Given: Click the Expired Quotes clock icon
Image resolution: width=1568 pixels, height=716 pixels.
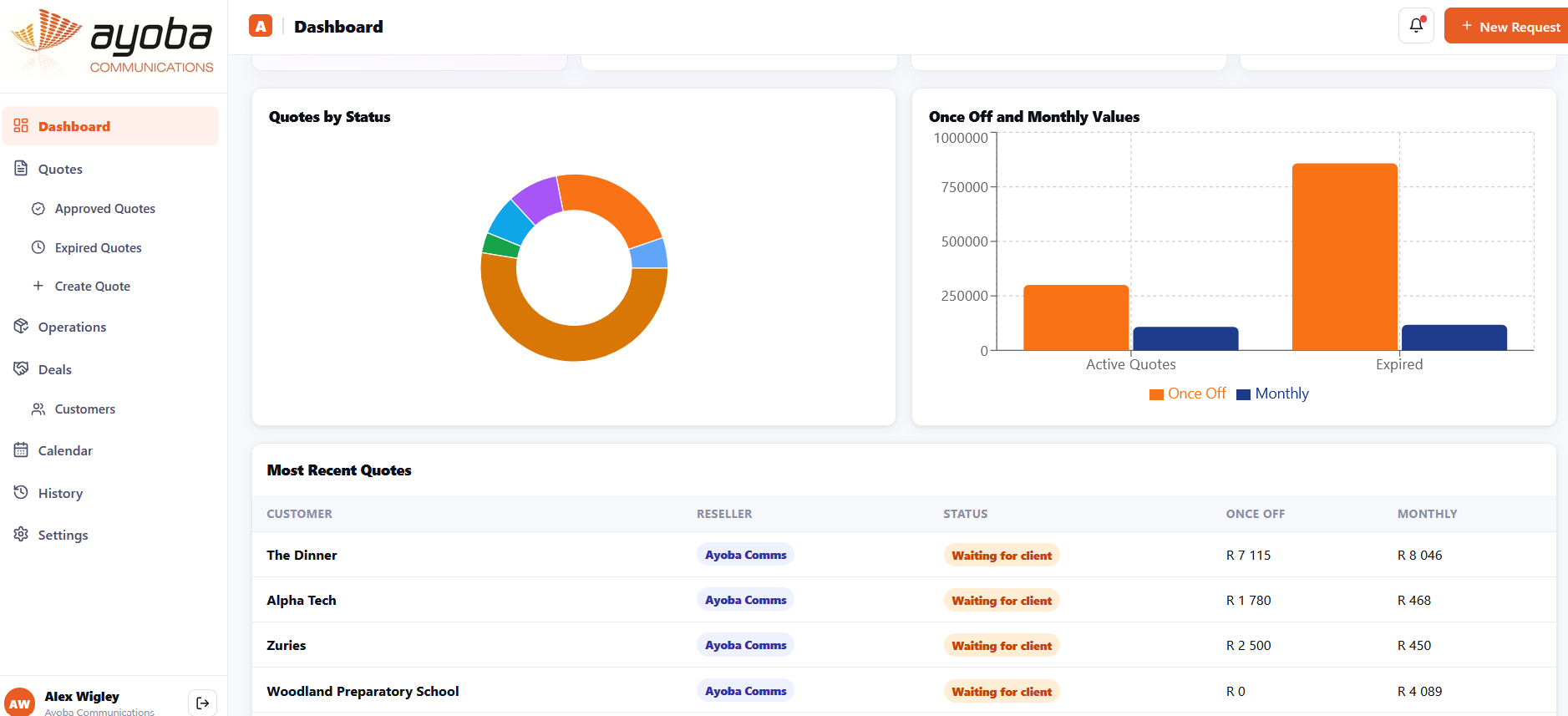Looking at the screenshot, I should click(38, 247).
